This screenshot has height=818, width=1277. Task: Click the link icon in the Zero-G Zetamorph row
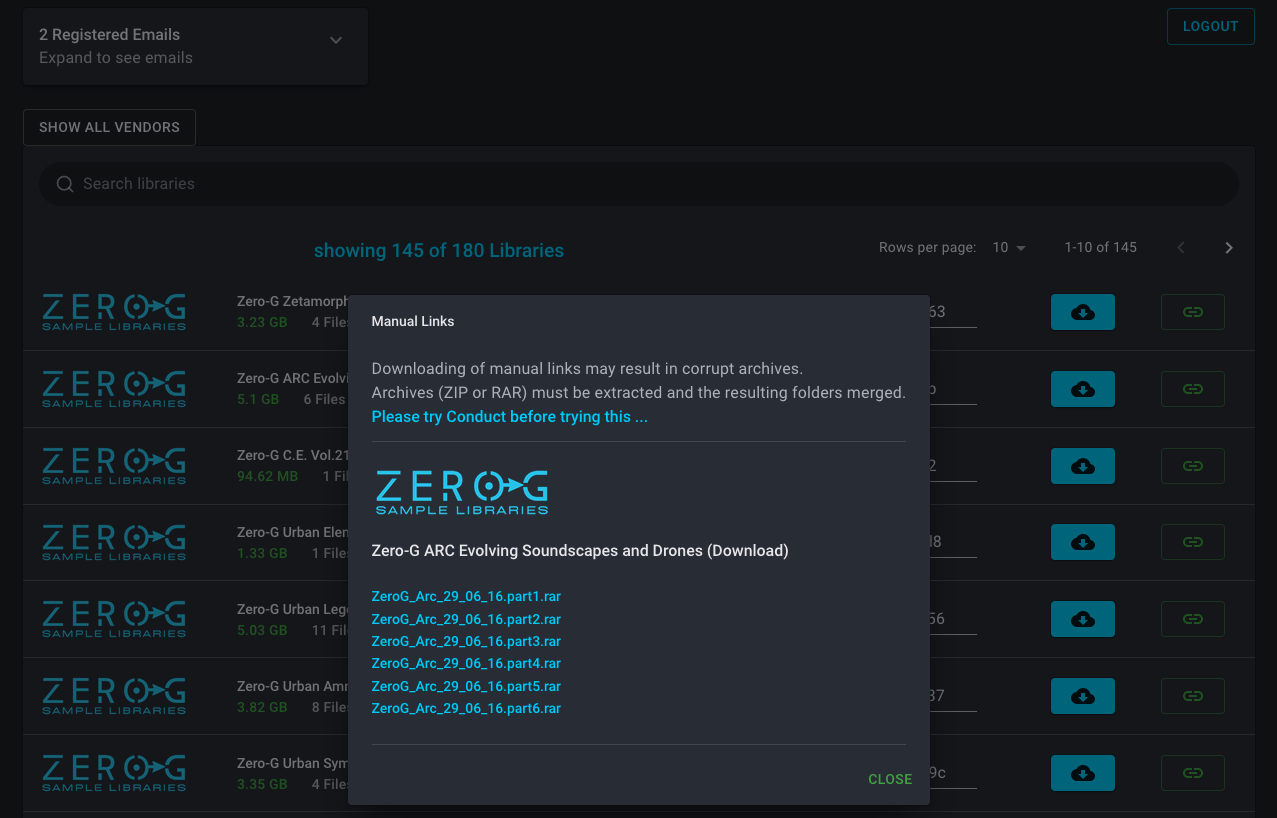(x=1192, y=312)
